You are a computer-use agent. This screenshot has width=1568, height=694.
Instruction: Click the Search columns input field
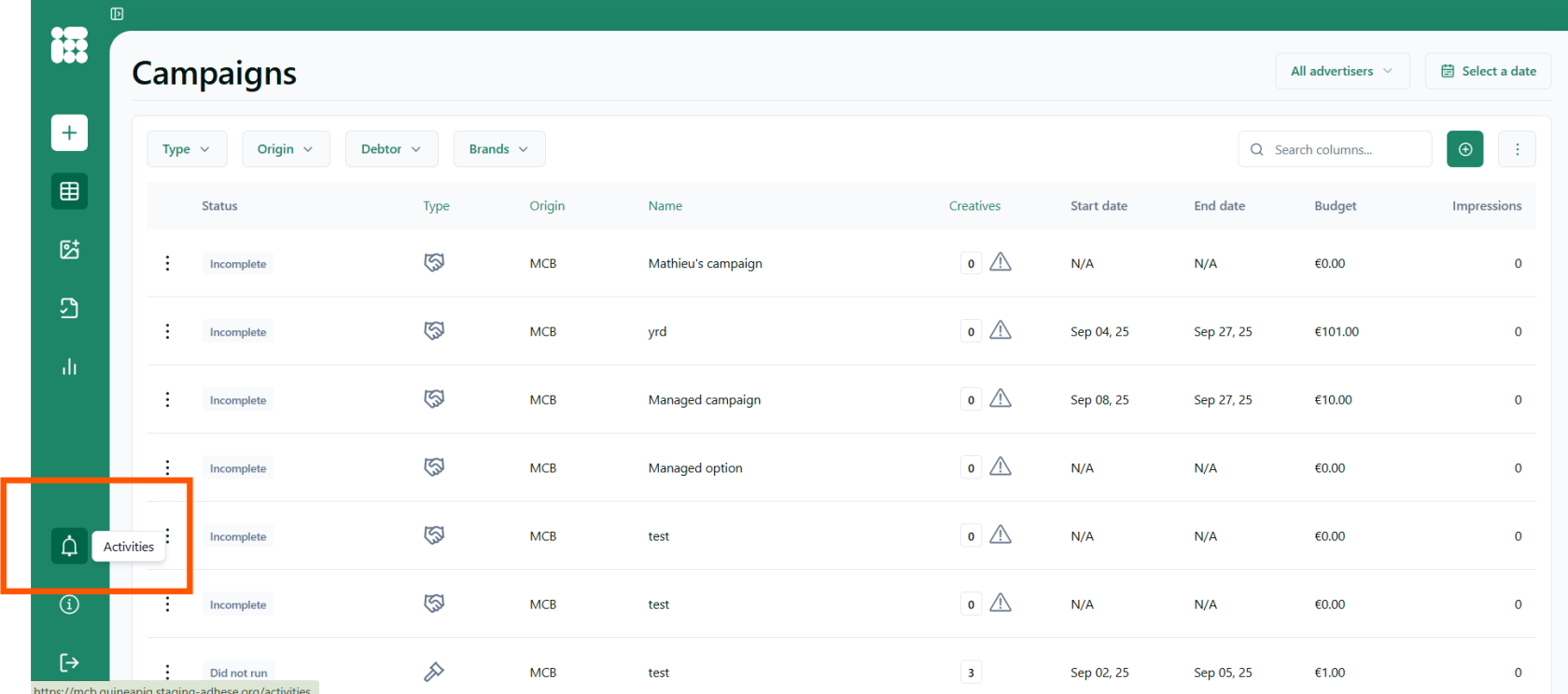1344,149
